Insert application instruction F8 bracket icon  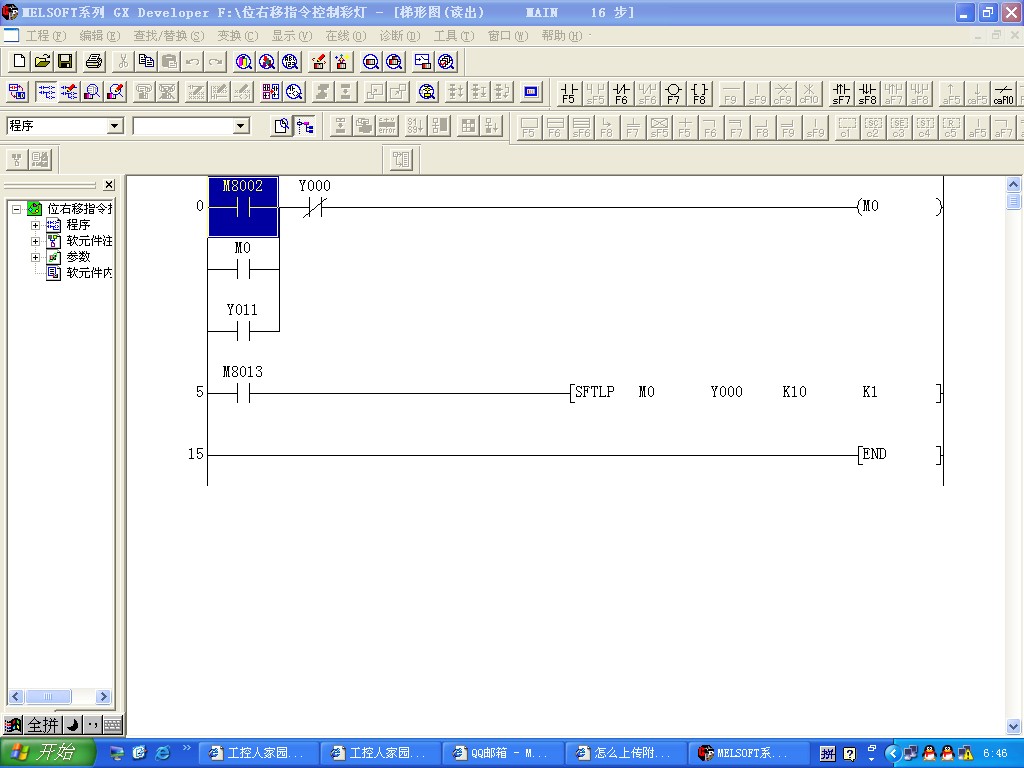(699, 93)
